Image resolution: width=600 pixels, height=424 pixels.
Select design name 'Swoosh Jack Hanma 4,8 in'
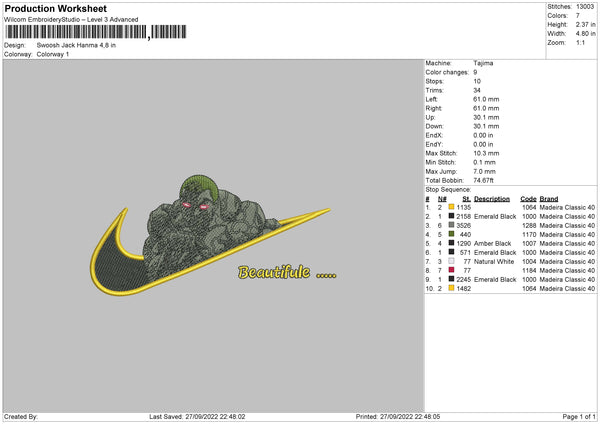pyautogui.click(x=76, y=45)
